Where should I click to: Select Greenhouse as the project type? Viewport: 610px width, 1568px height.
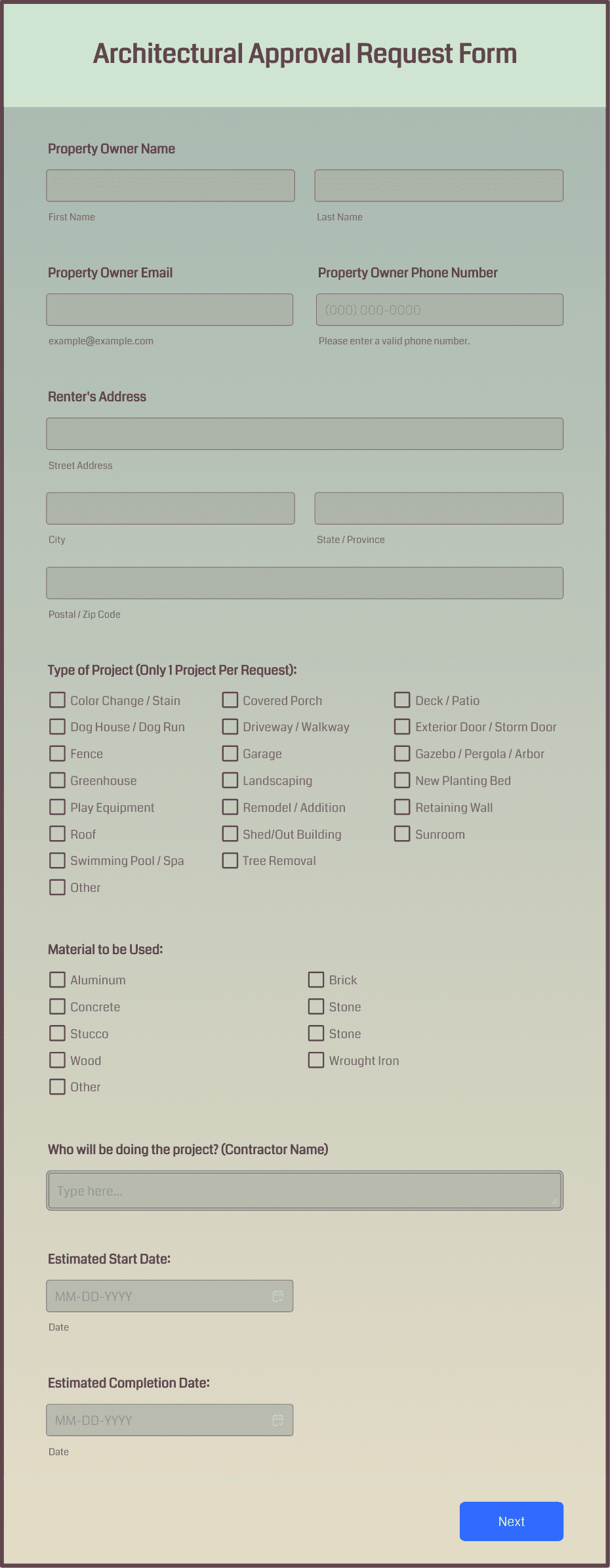(57, 780)
